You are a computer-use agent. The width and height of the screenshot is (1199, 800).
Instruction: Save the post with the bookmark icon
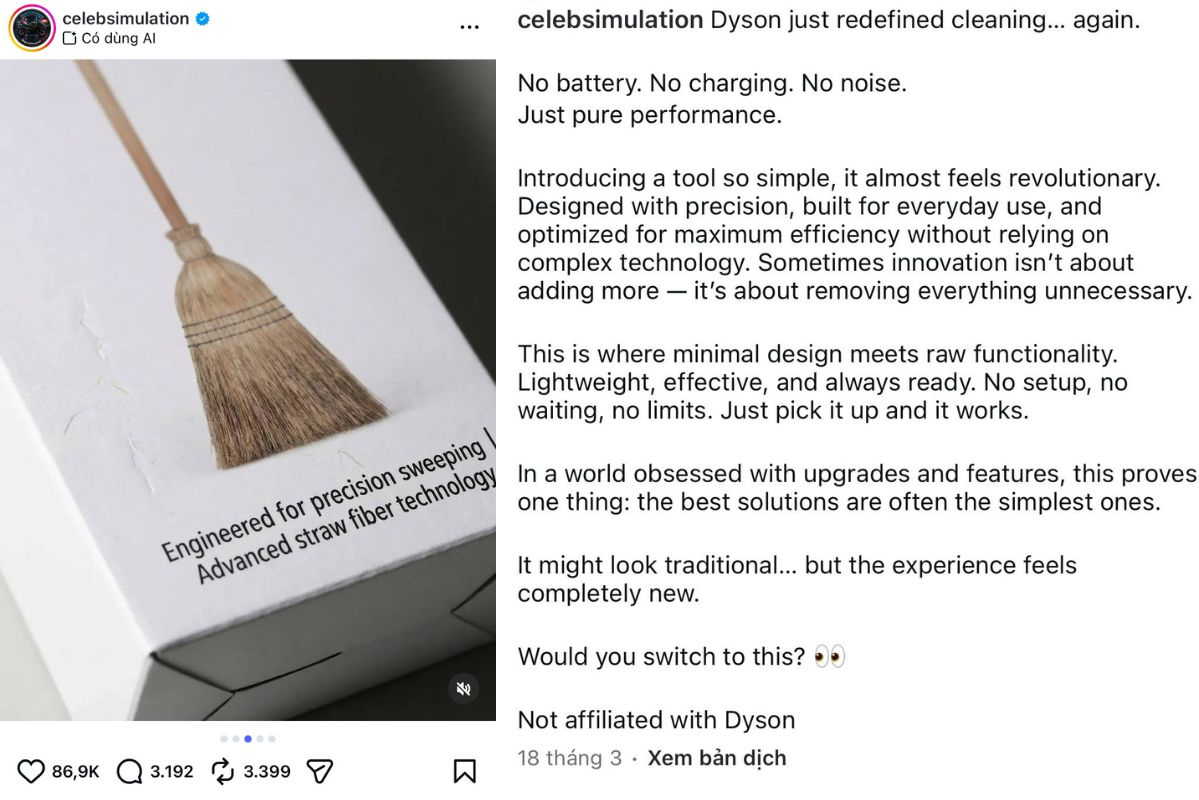click(x=464, y=770)
